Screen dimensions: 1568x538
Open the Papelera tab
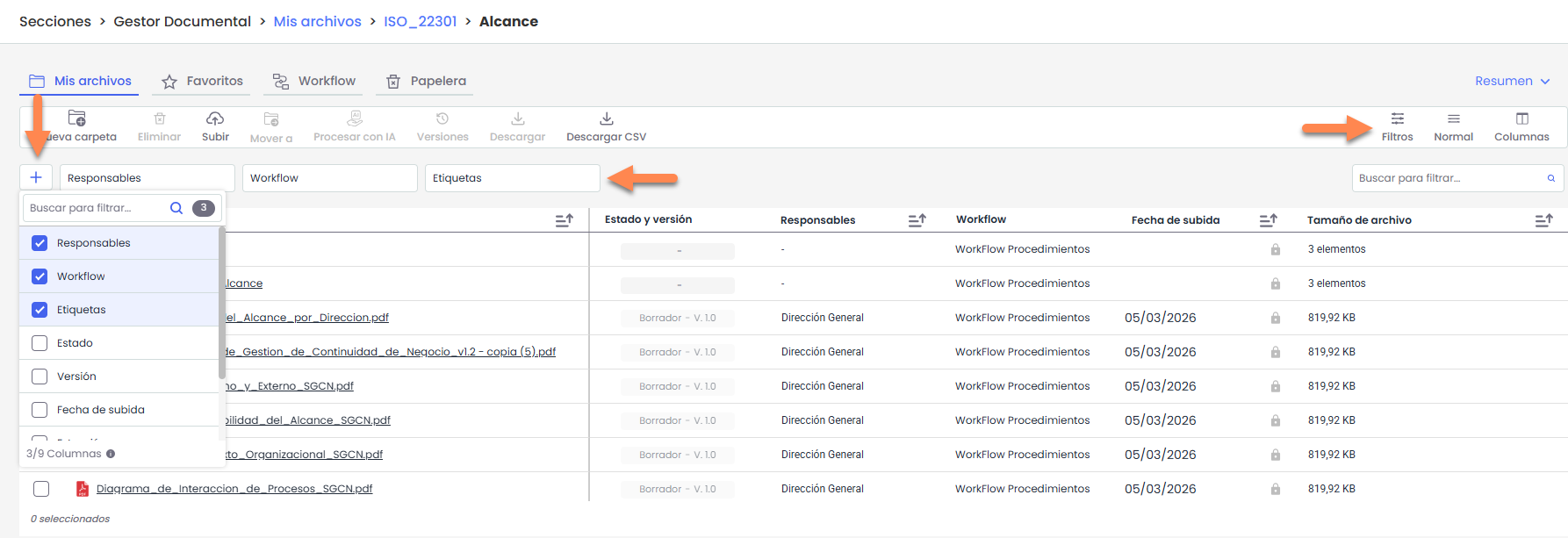[427, 81]
